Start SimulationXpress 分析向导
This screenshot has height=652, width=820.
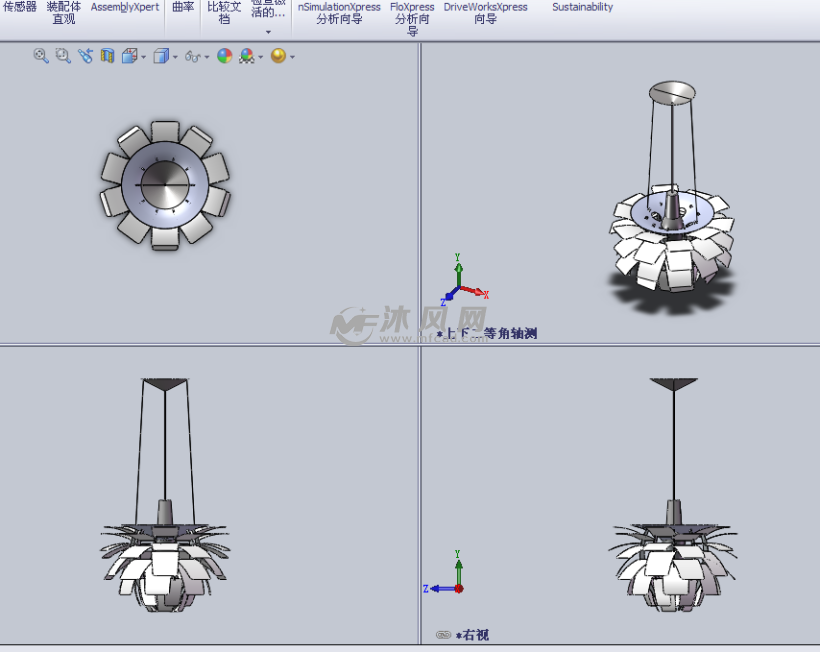tap(339, 13)
